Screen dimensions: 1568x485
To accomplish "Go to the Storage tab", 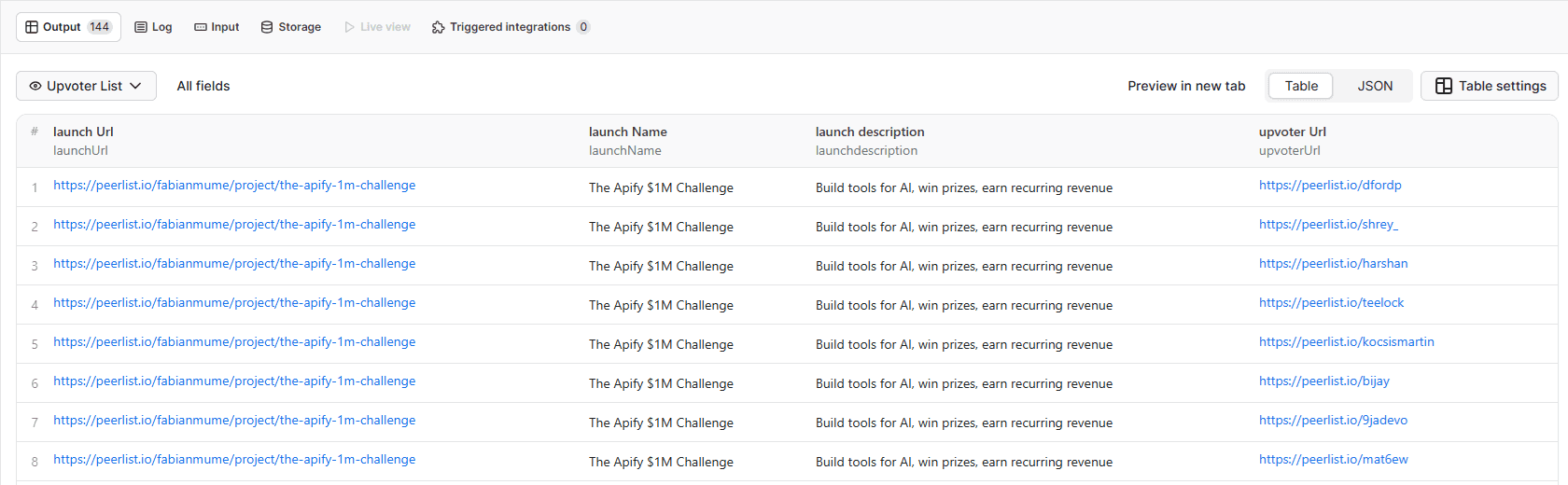I will (x=290, y=27).
